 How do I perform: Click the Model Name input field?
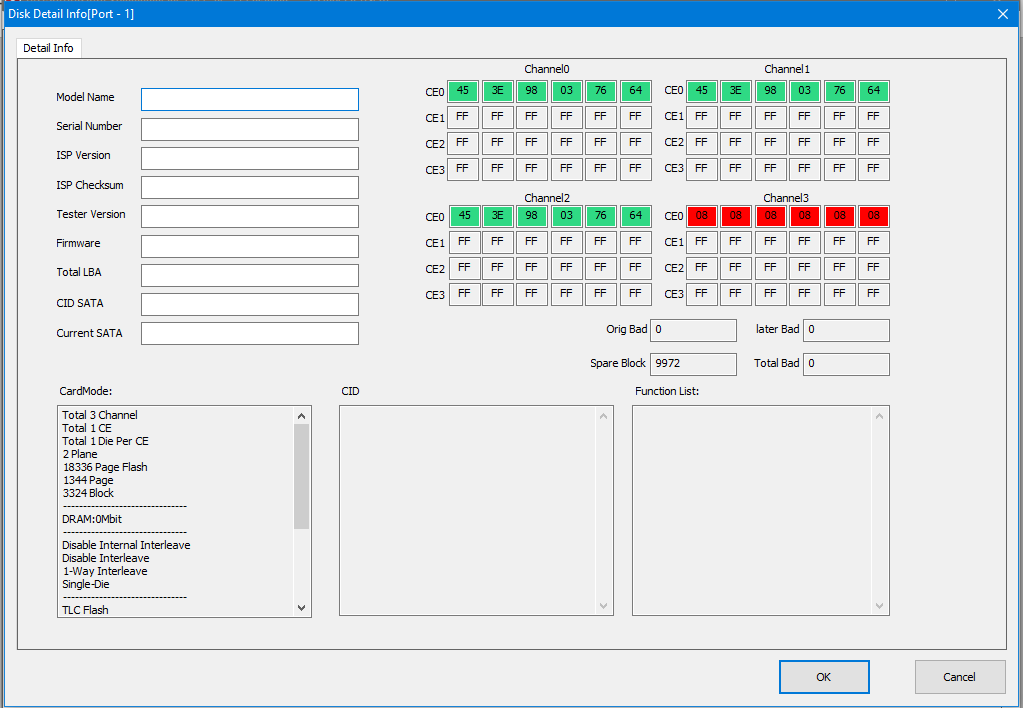click(x=250, y=99)
